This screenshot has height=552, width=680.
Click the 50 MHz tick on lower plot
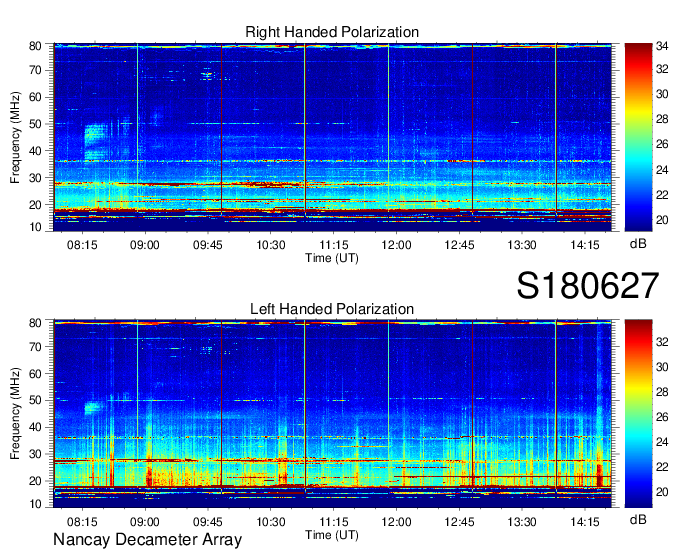pyautogui.click(x=35, y=400)
